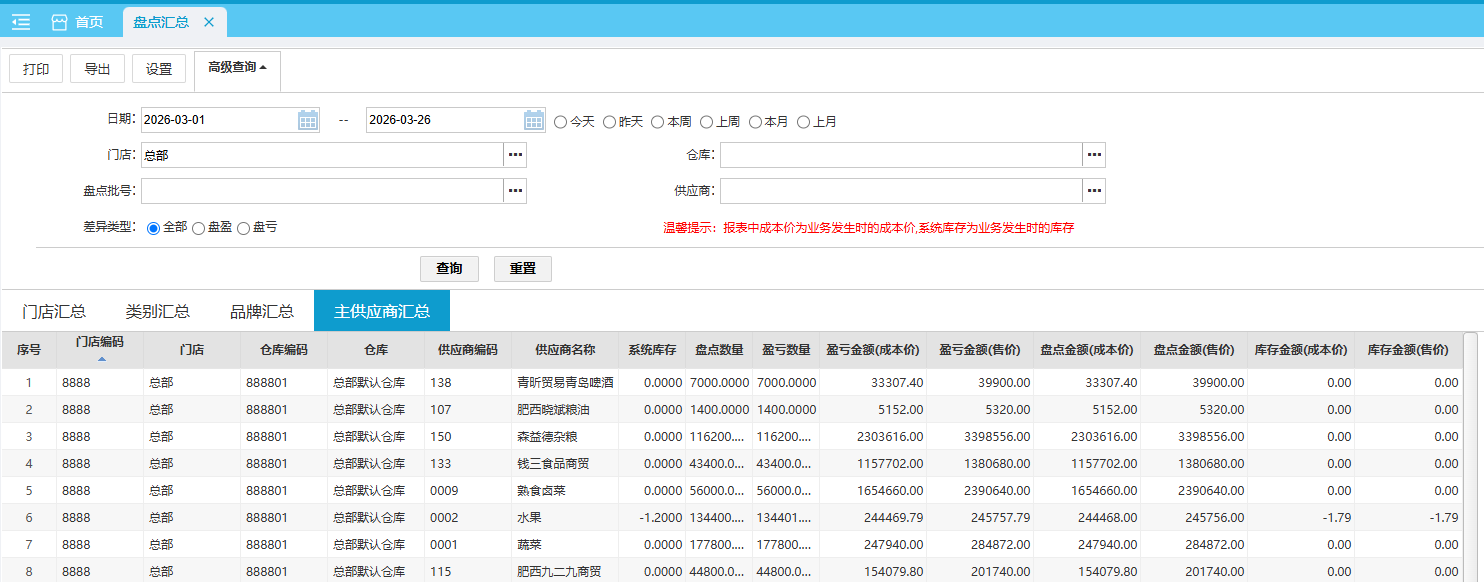
Task: Go to the 首页 tab
Action: point(78,22)
